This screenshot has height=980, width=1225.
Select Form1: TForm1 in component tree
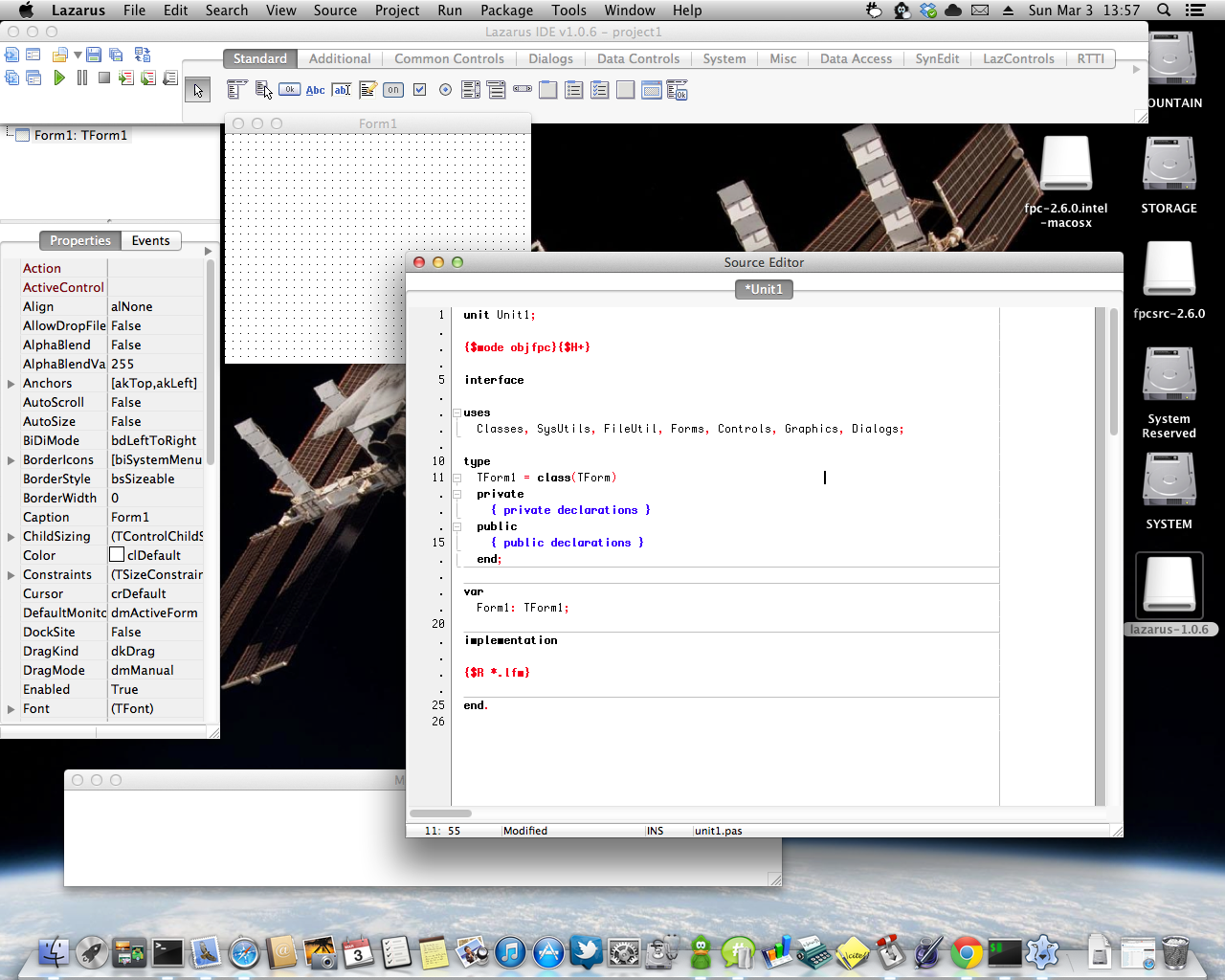tap(80, 135)
